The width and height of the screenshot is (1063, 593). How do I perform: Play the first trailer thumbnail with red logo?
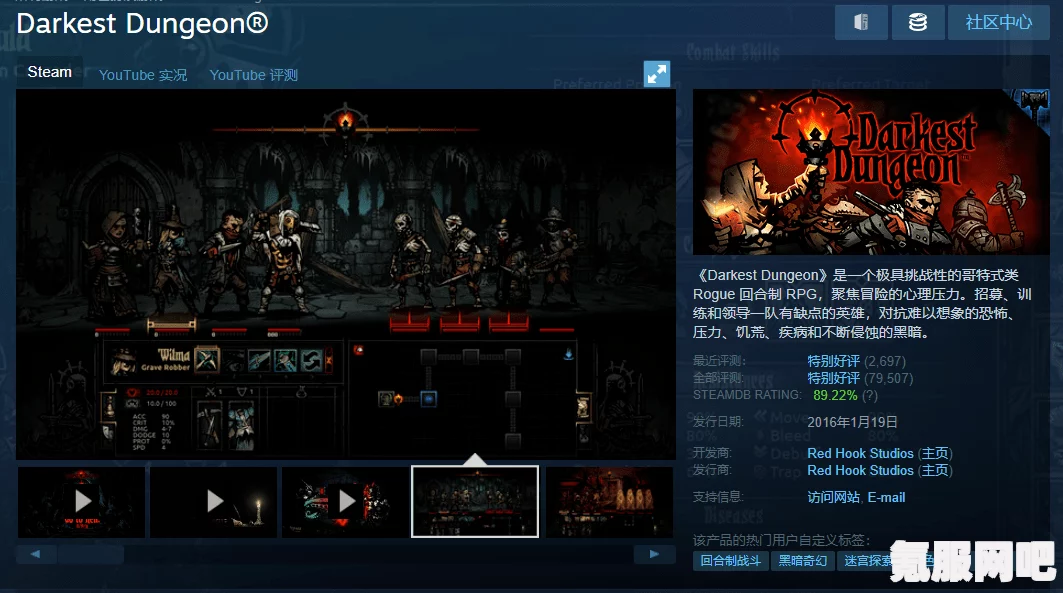(x=81, y=502)
